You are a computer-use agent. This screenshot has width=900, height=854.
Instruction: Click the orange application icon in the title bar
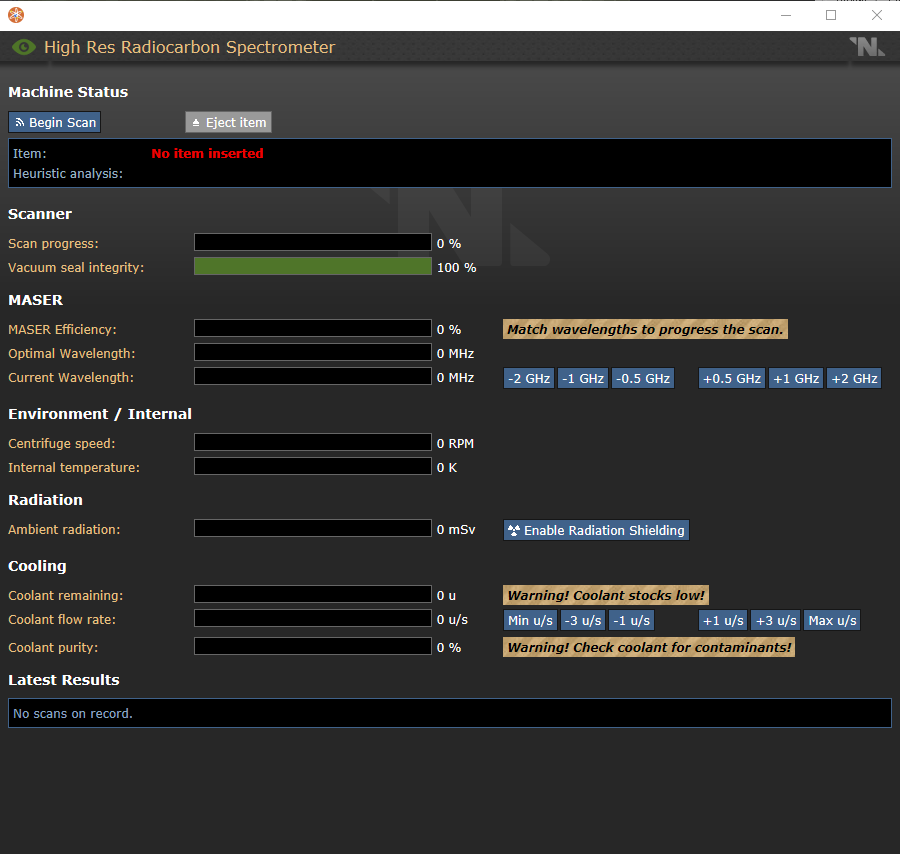pyautogui.click(x=16, y=15)
